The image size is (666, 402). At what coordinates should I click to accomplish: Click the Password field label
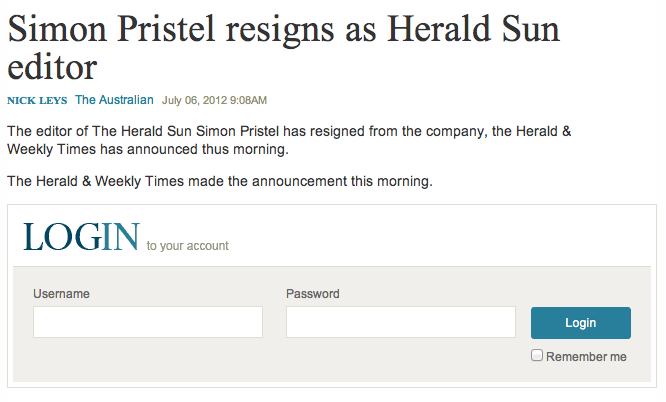pyautogui.click(x=312, y=294)
